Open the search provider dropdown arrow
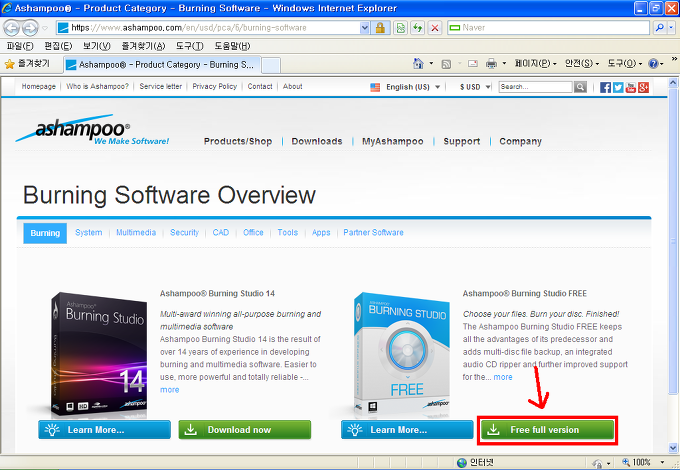The width and height of the screenshot is (680, 470). (x=671, y=28)
